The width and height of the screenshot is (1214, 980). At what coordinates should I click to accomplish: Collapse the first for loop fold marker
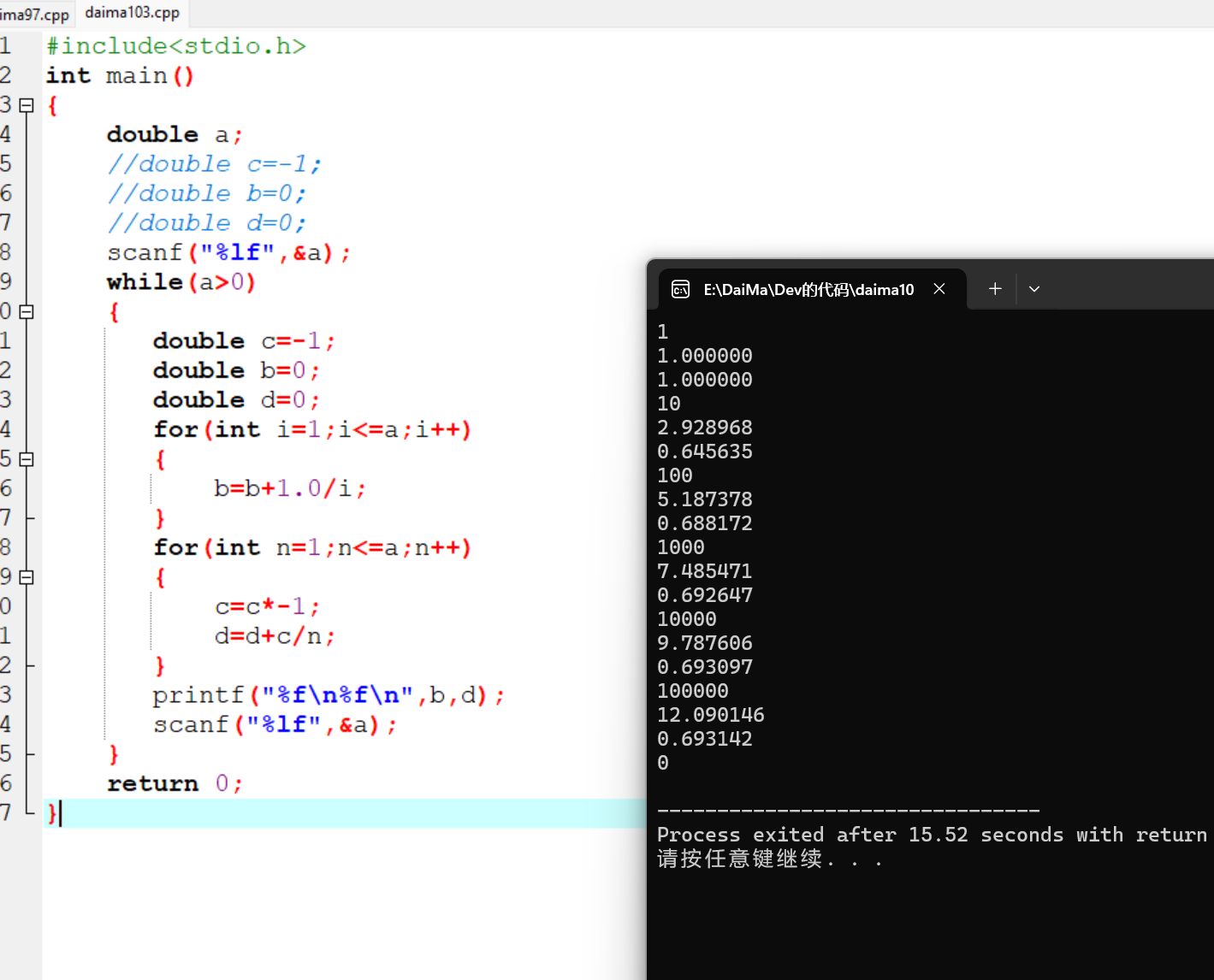click(27, 459)
